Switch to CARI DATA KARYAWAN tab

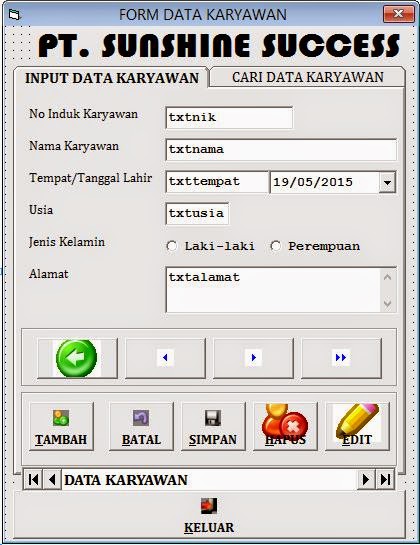pos(308,77)
